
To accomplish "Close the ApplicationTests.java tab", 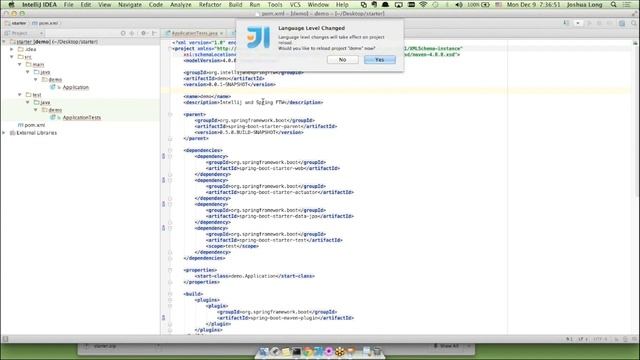I will (222, 33).
